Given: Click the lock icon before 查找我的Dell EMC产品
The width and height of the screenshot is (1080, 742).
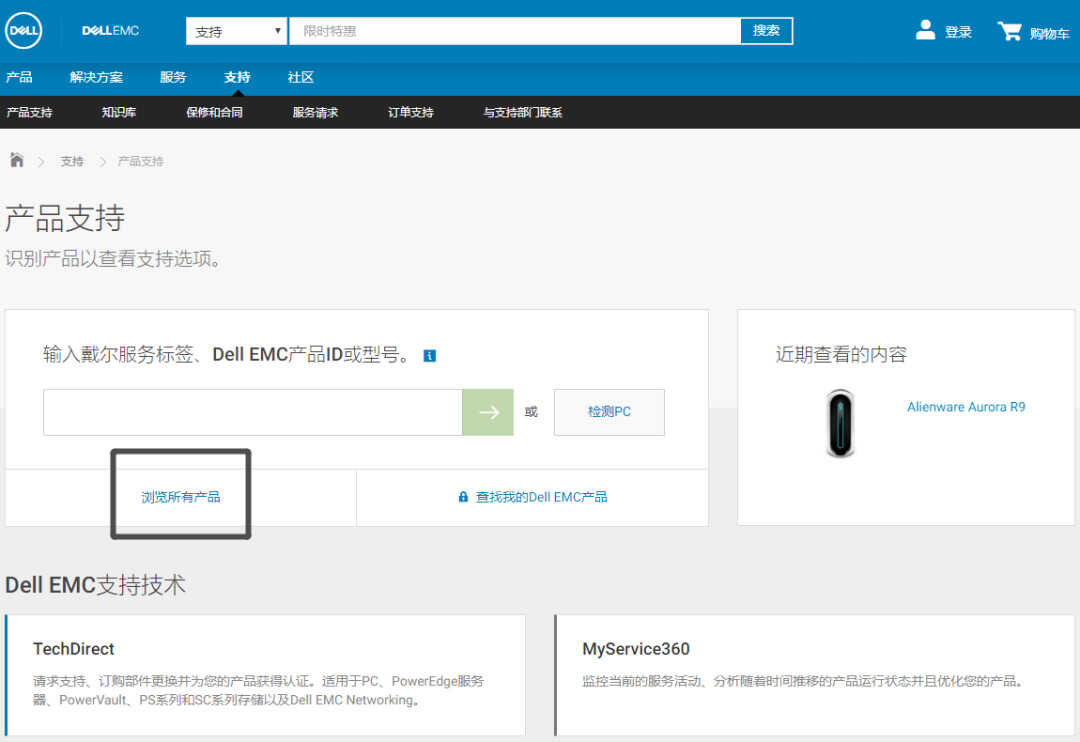Looking at the screenshot, I should [463, 497].
